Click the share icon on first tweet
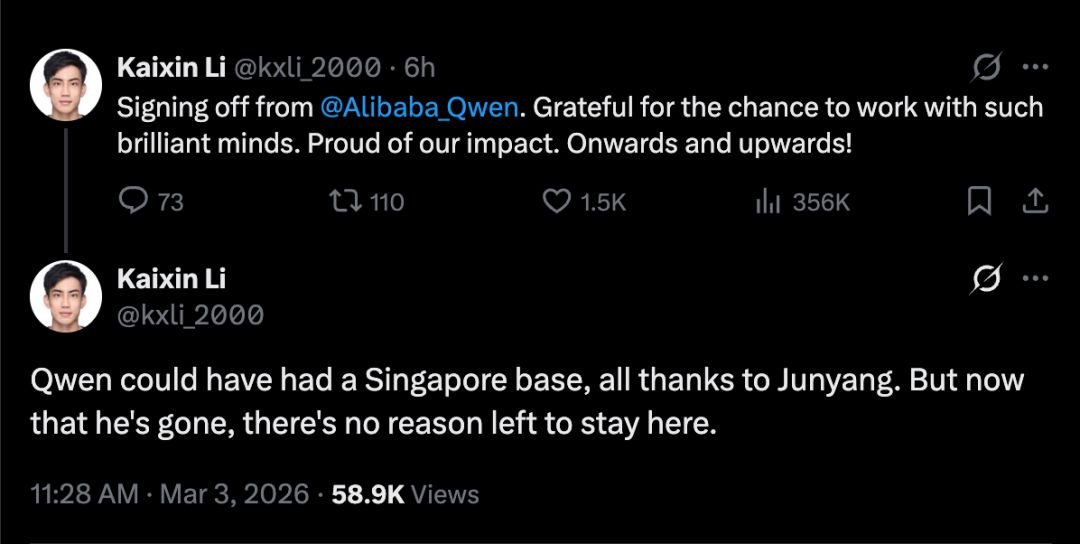 click(x=1034, y=202)
